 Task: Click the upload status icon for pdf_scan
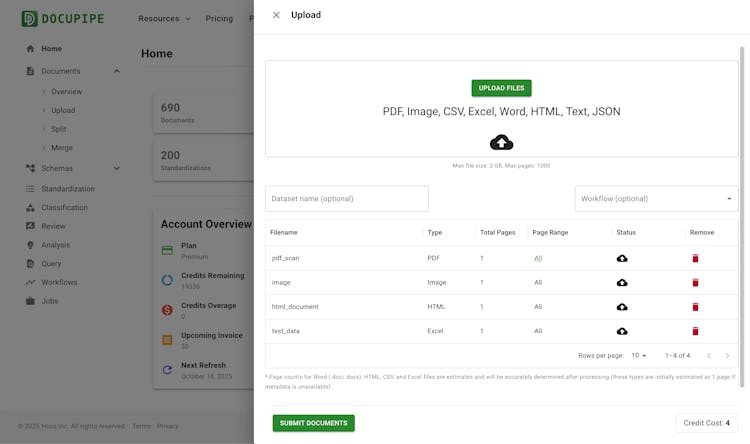click(622, 258)
